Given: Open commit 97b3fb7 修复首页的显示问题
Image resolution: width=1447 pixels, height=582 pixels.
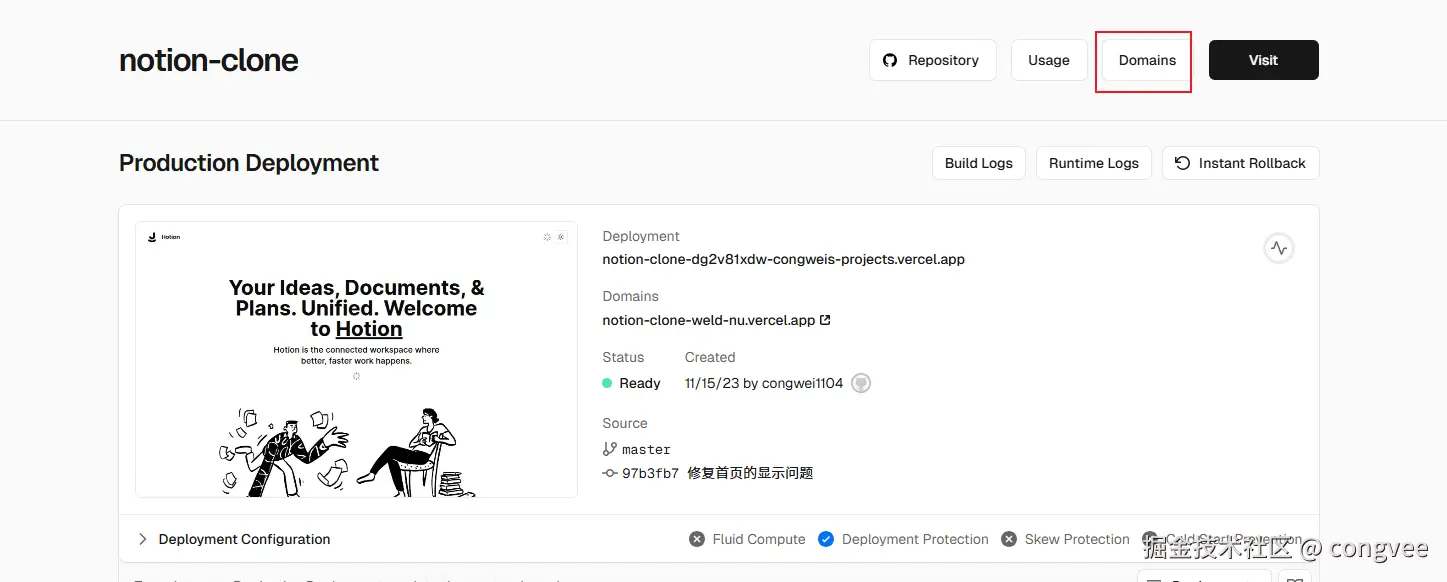Looking at the screenshot, I should point(717,473).
